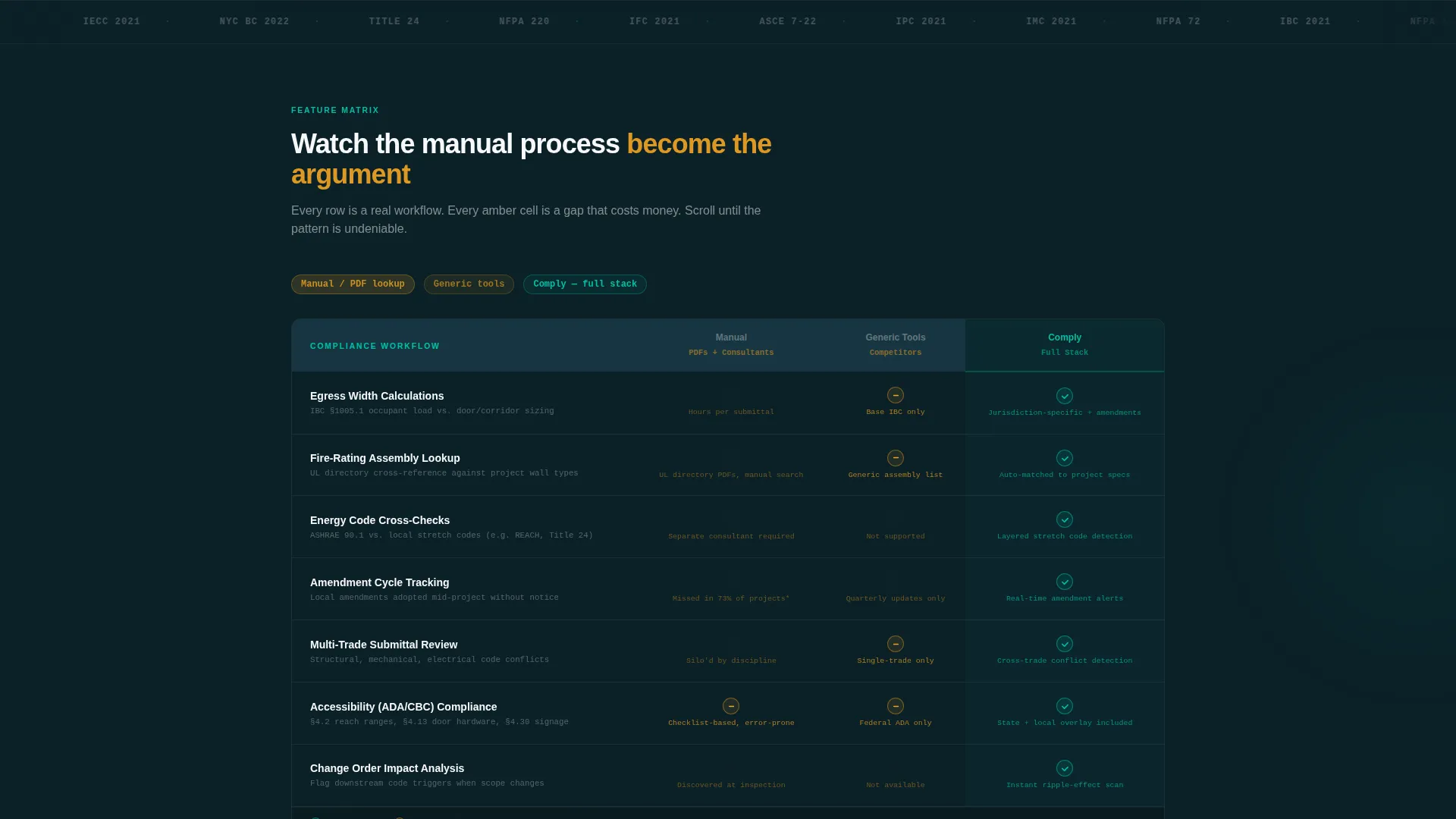
Task: Click IBC 2021 in the code ticker
Action: point(1305,21)
